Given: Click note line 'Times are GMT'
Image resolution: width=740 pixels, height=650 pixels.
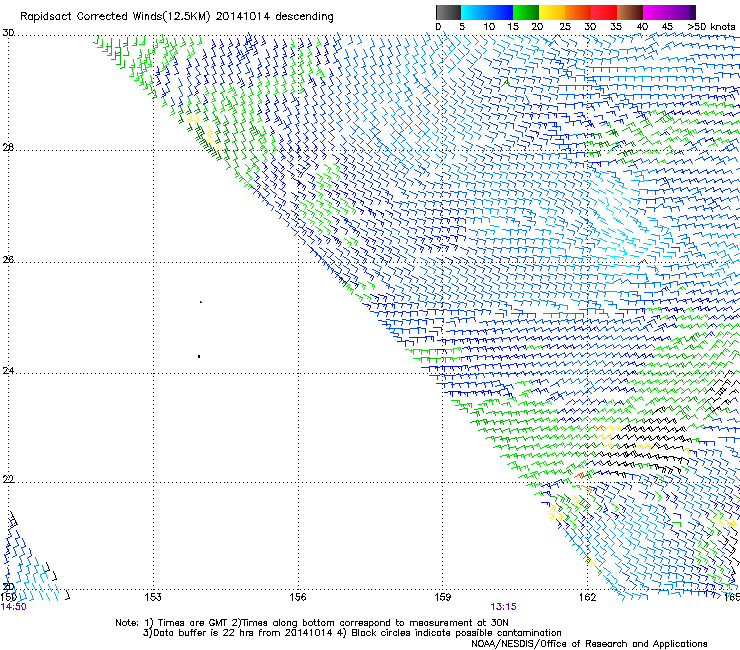Looking at the screenshot, I should coord(191,623).
